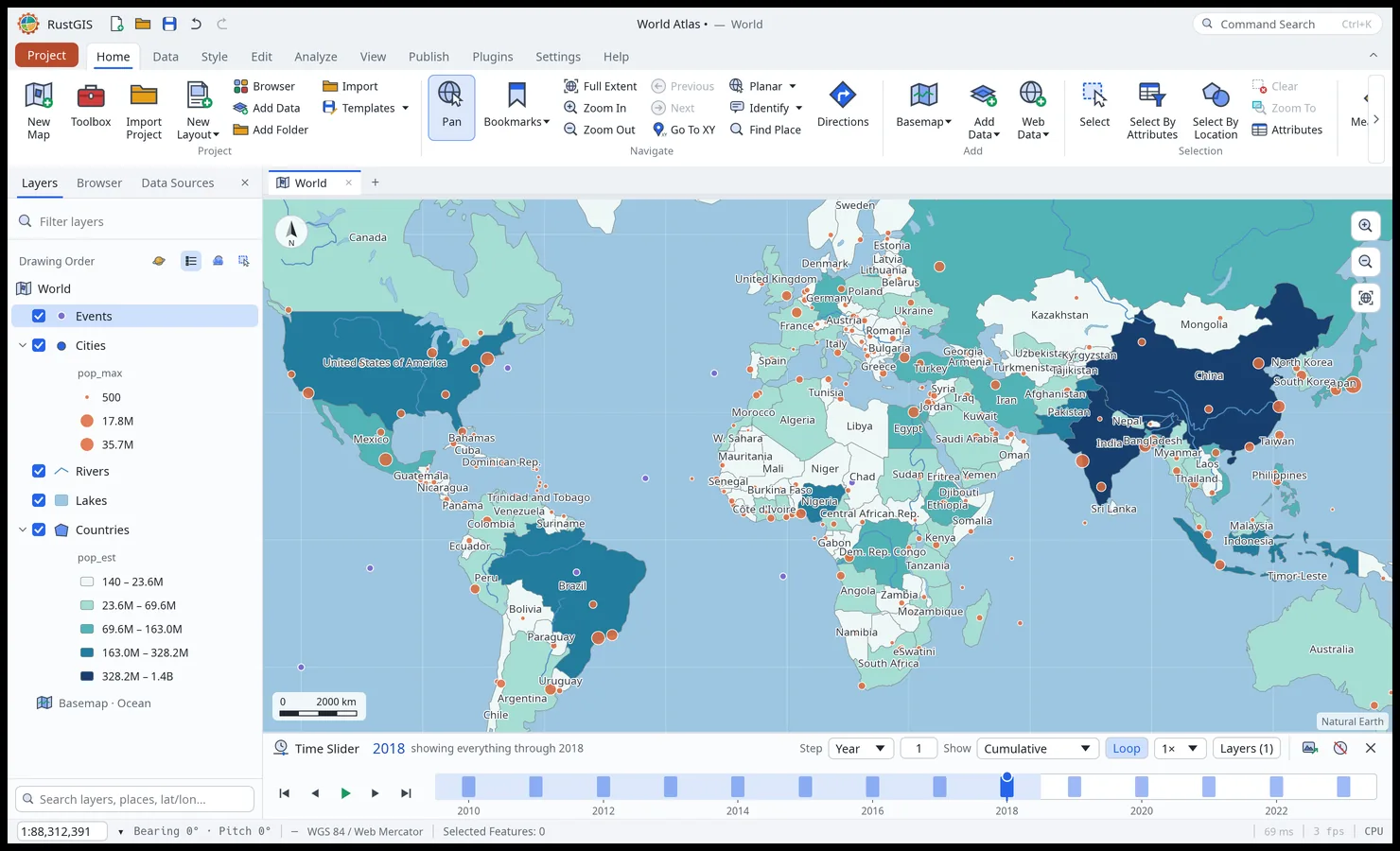Open the Show Cumulative dropdown

click(1038, 748)
